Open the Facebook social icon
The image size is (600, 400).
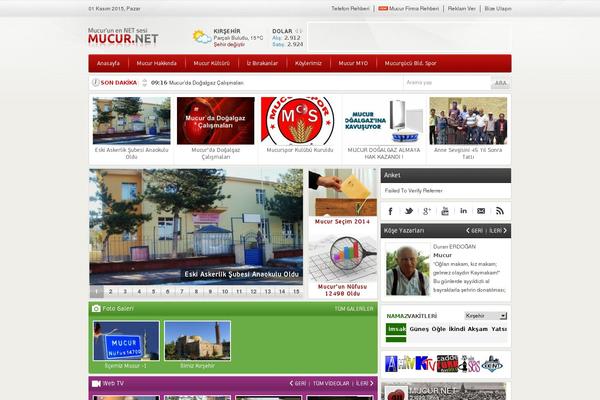(390, 211)
